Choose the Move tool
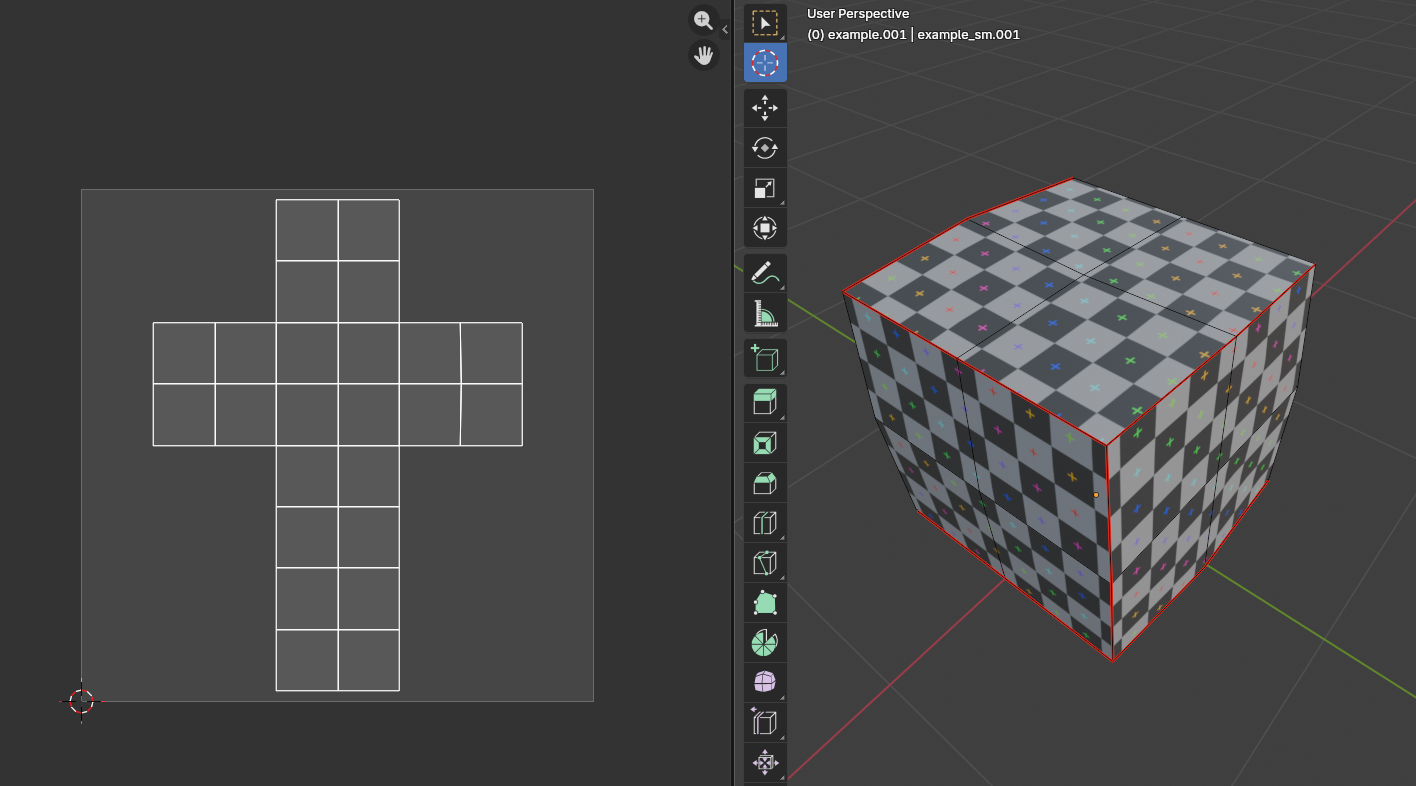This screenshot has width=1416, height=786. coord(765,108)
